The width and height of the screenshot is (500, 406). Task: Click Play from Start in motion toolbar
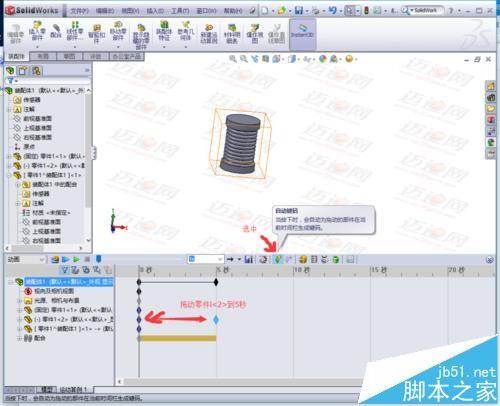[x=66, y=259]
